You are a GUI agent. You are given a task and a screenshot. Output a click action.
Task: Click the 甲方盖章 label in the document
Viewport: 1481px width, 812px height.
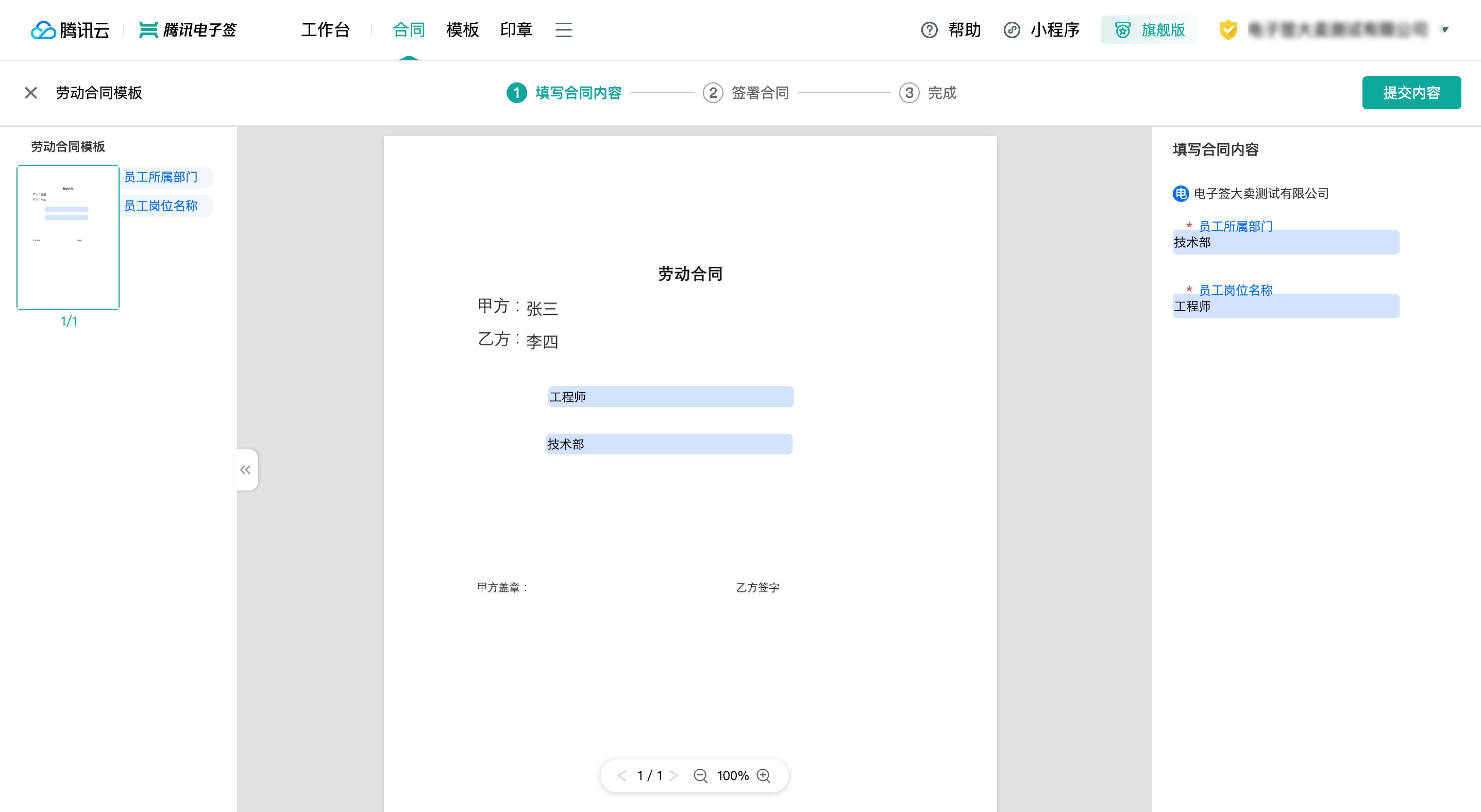click(x=501, y=587)
